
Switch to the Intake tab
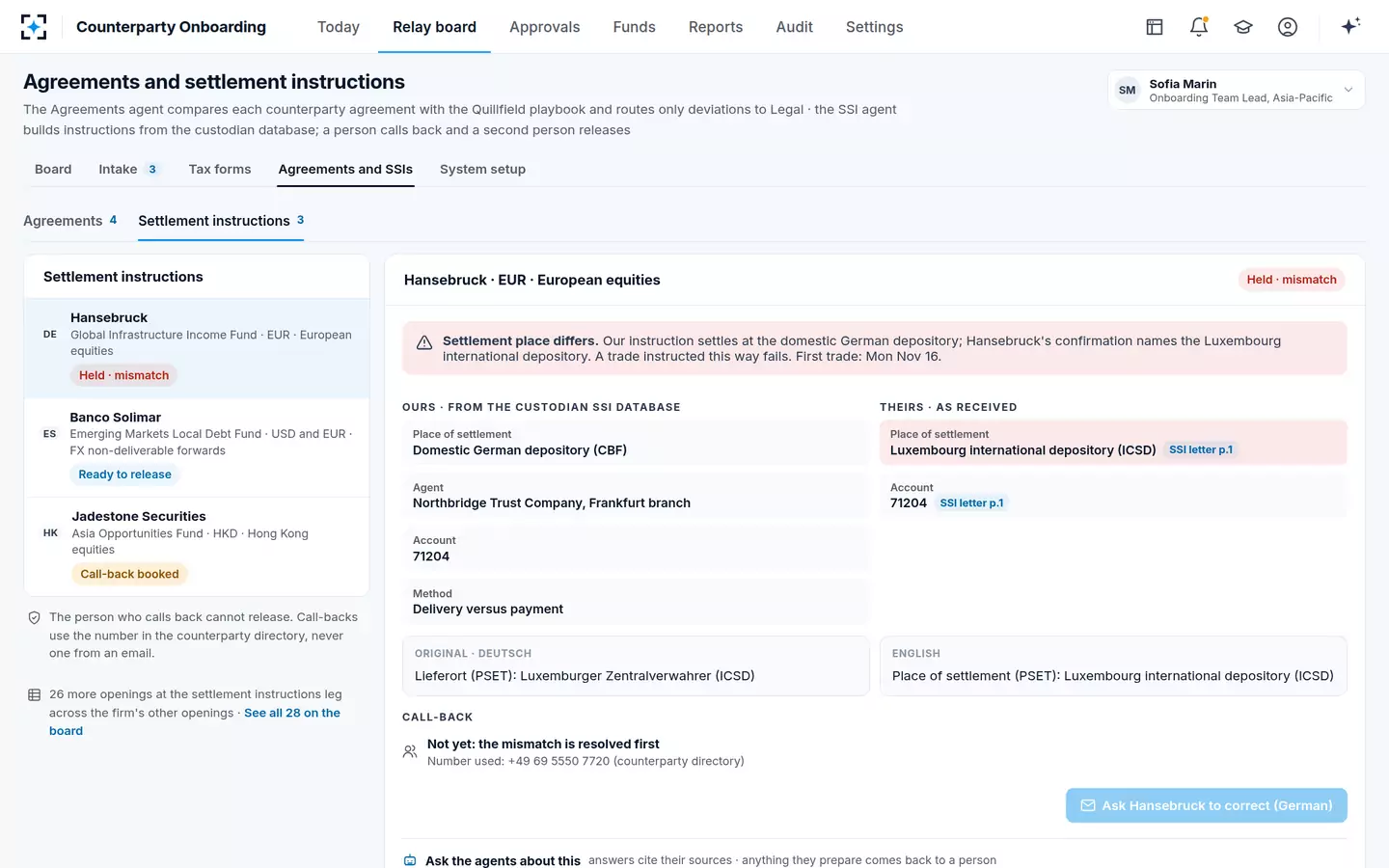(x=129, y=169)
